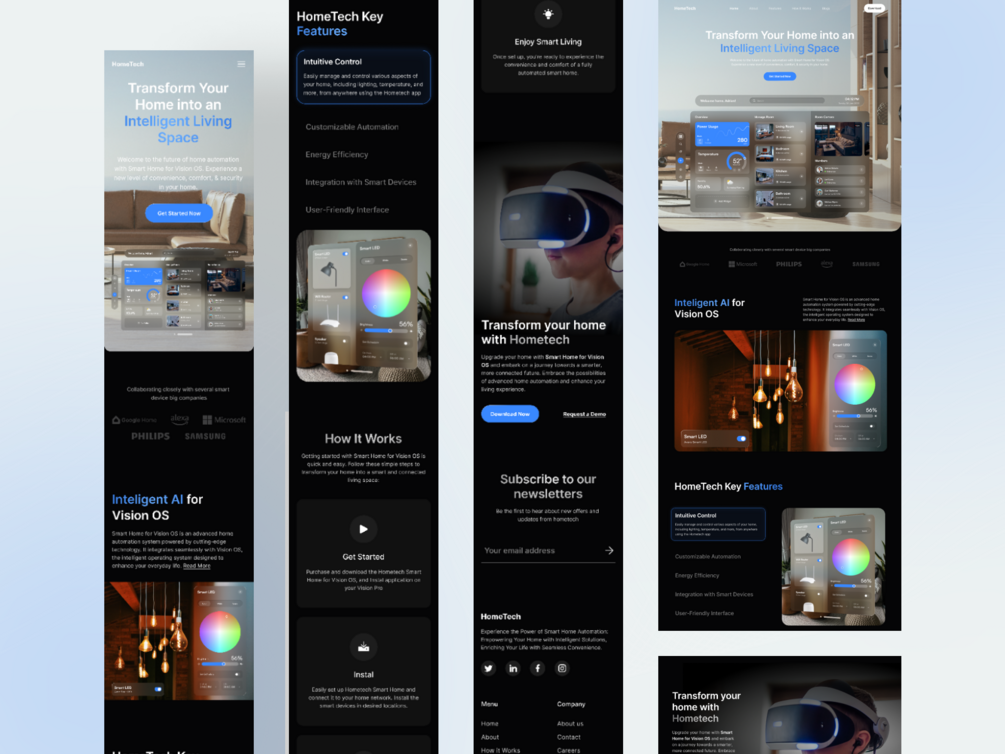Click Home in desktop navigation bar

point(734,8)
